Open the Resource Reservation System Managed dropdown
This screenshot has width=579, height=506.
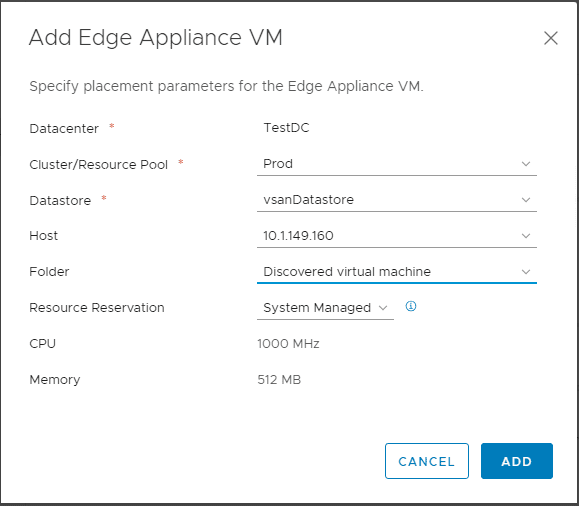[x=325, y=308]
